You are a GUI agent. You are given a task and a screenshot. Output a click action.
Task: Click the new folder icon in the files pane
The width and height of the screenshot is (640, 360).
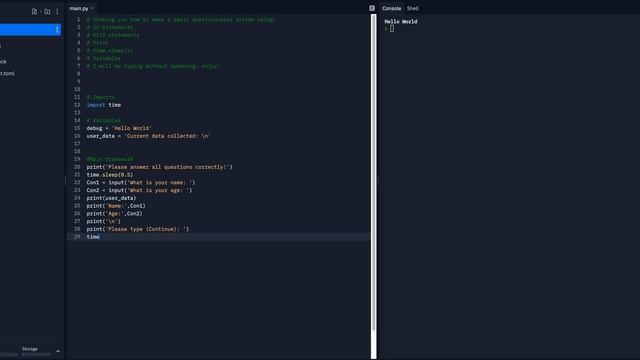click(47, 12)
